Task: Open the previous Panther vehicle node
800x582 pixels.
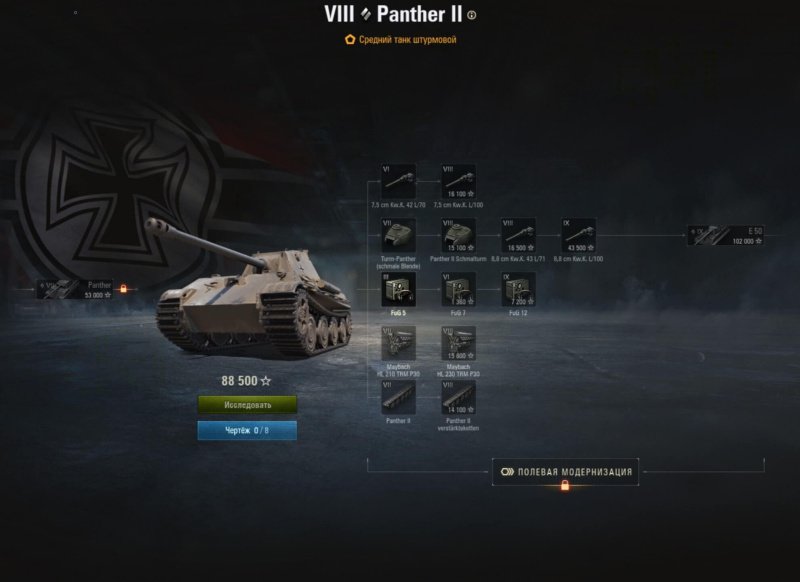Action: 74,289
